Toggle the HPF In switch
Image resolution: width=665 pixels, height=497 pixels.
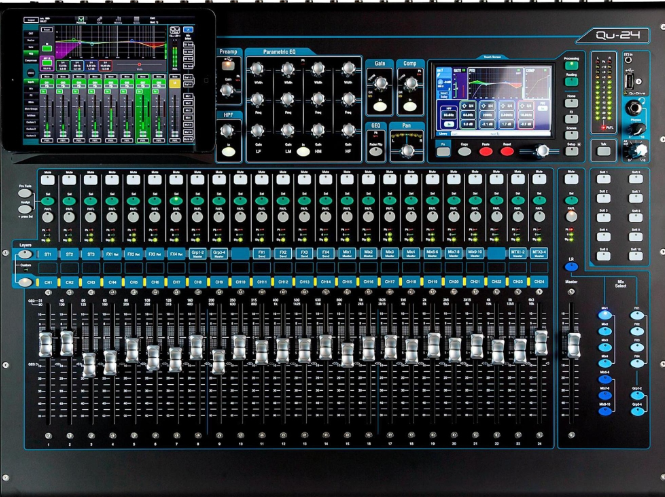230,151
